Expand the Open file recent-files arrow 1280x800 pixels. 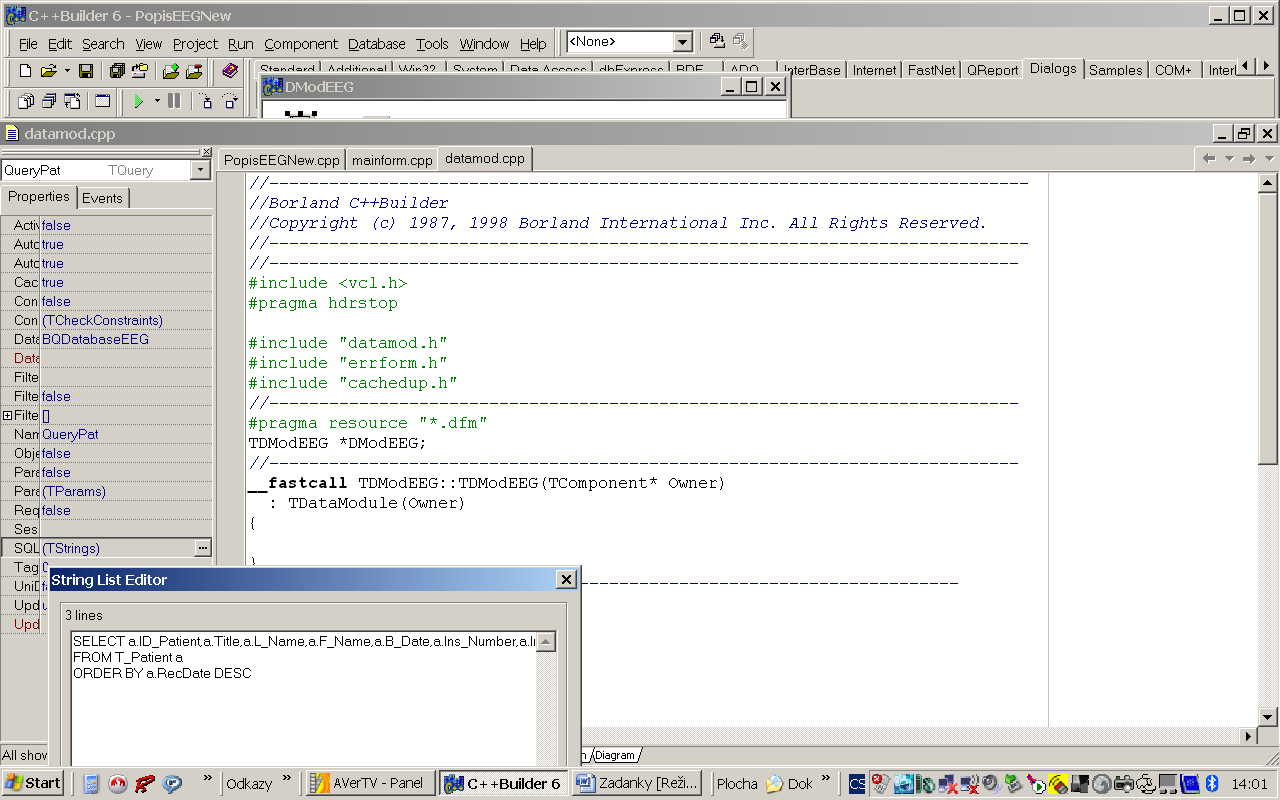tap(67, 71)
